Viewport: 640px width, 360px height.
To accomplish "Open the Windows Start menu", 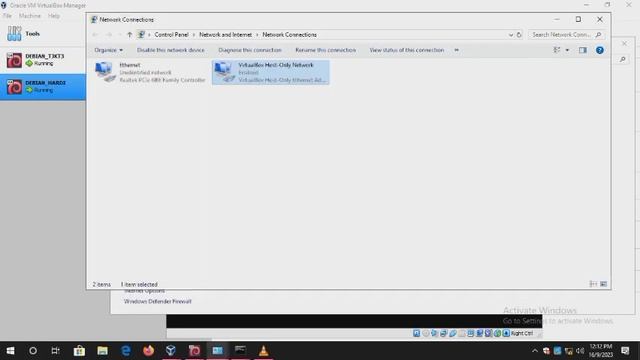I will click(x=10, y=351).
